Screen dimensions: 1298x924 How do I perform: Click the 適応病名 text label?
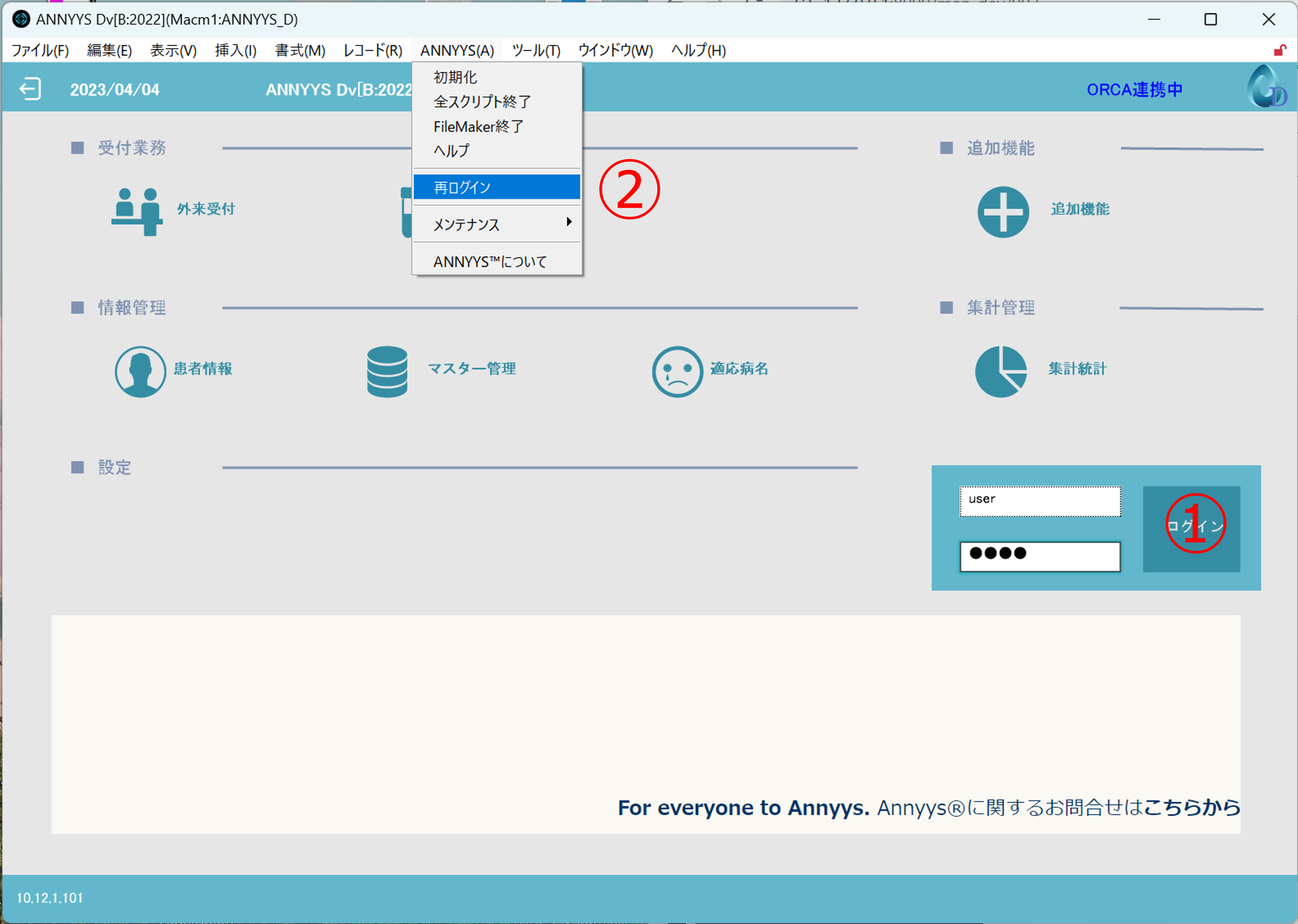tap(739, 369)
